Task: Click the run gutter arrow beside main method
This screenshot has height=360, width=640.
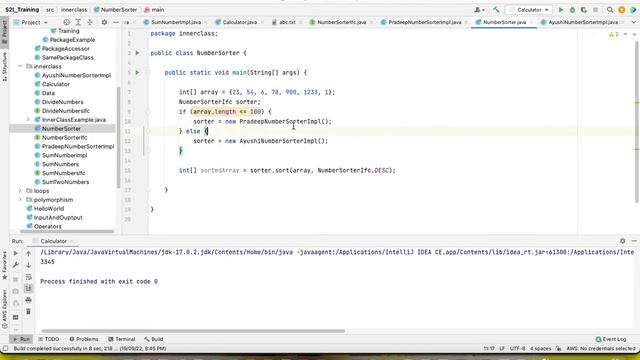Action: pos(137,73)
